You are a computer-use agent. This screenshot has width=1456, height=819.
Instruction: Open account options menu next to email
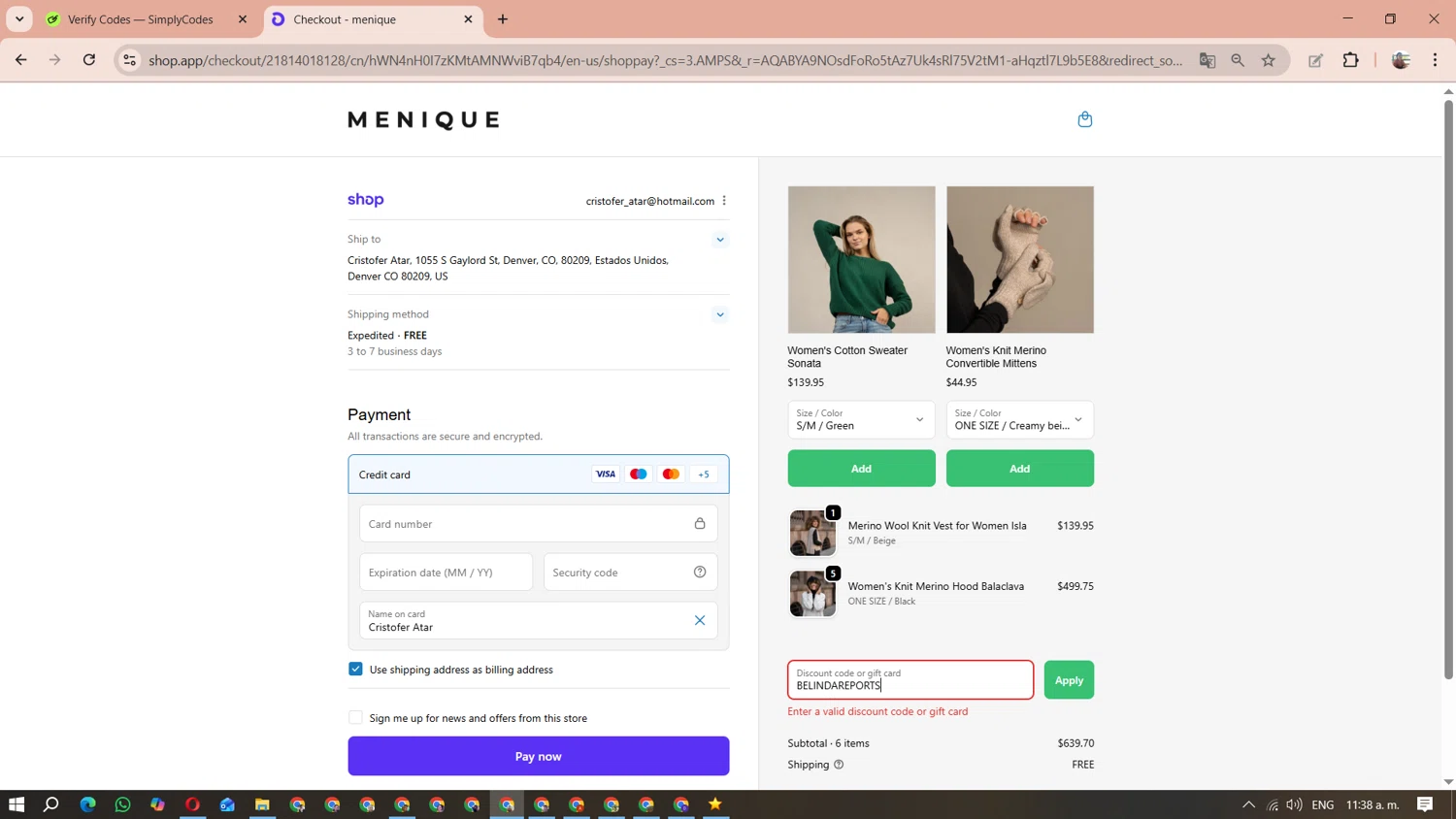click(724, 201)
